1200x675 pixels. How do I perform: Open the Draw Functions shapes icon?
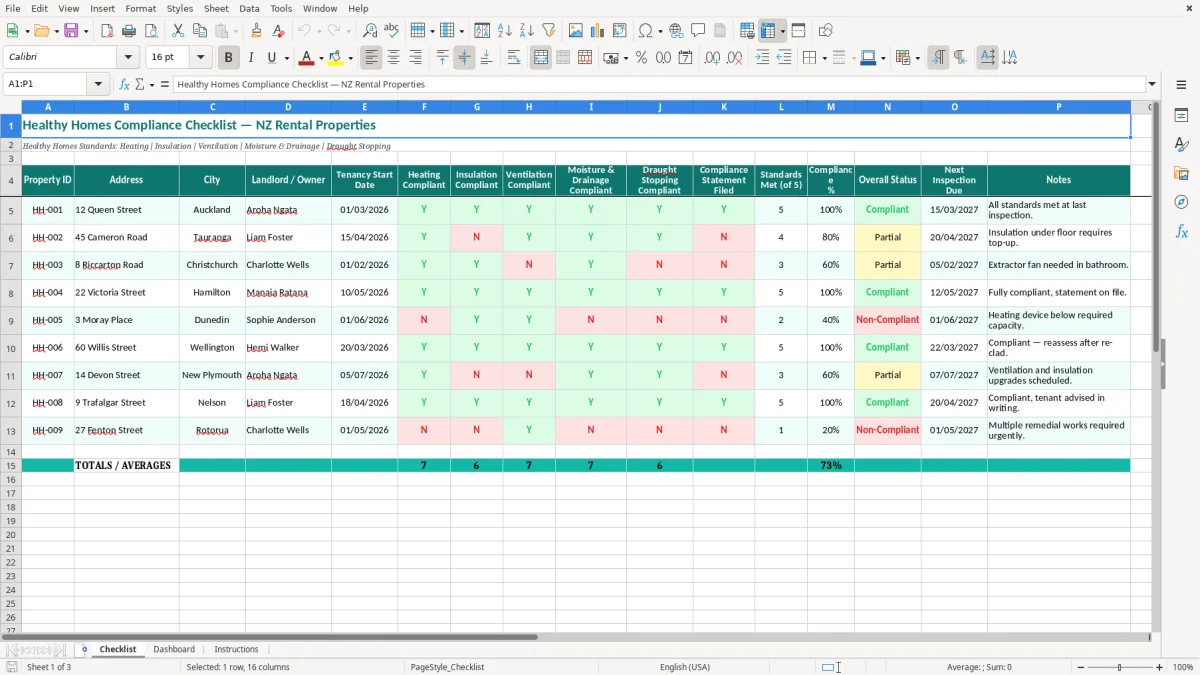[826, 31]
